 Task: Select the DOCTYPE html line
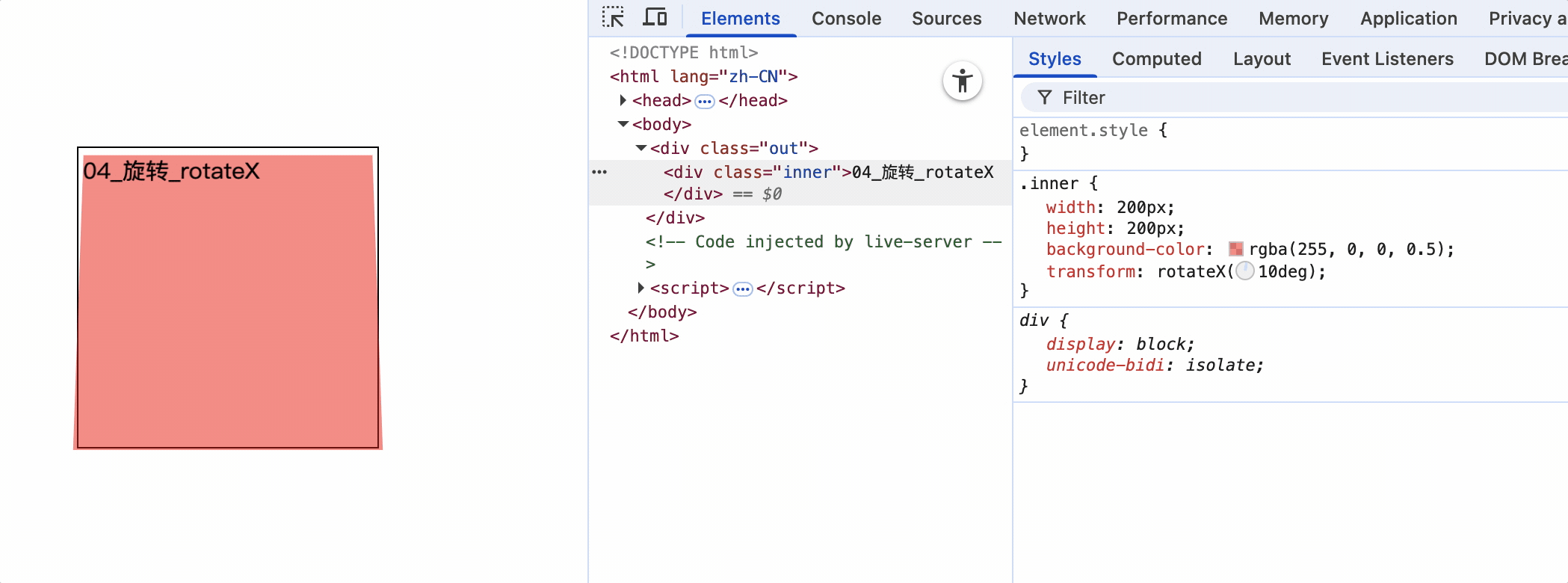point(684,52)
